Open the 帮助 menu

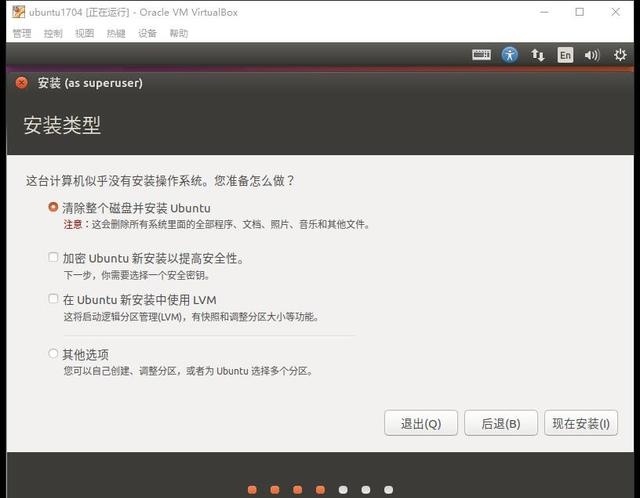(178, 33)
